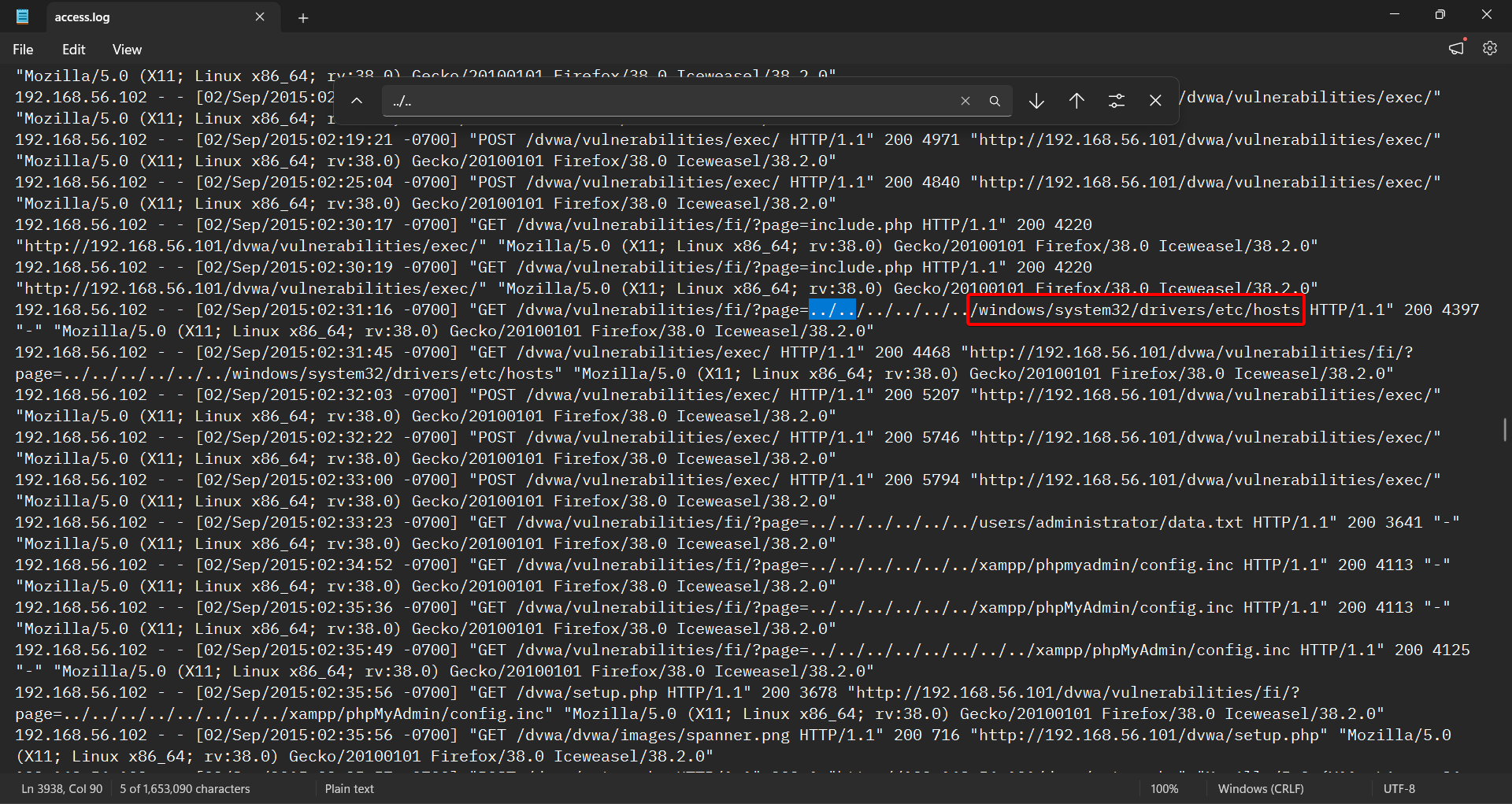This screenshot has height=804, width=1512.
Task: Click users/administrator/data.txt in the log
Action: click(x=1111, y=522)
